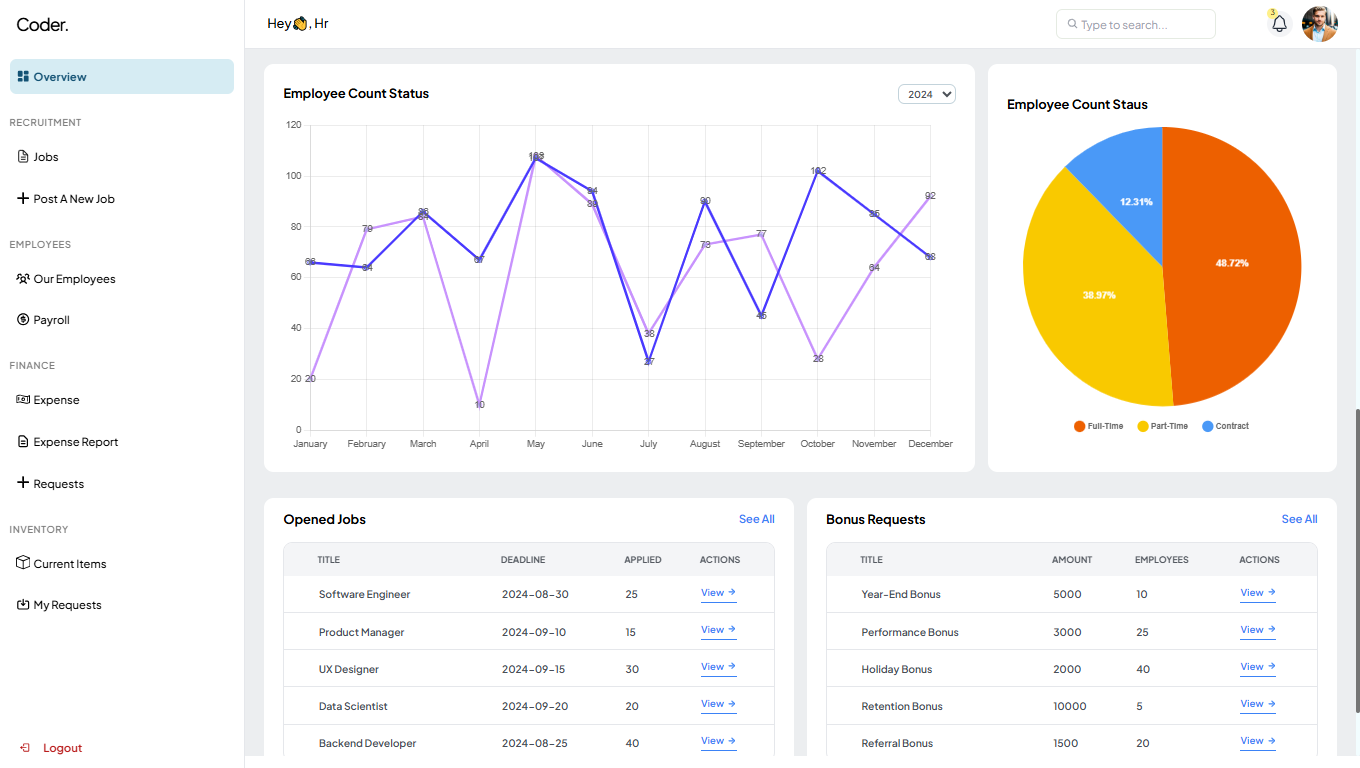Screen dimensions: 1360x768
Task: Click See All in Opened Jobs
Action: pos(756,519)
